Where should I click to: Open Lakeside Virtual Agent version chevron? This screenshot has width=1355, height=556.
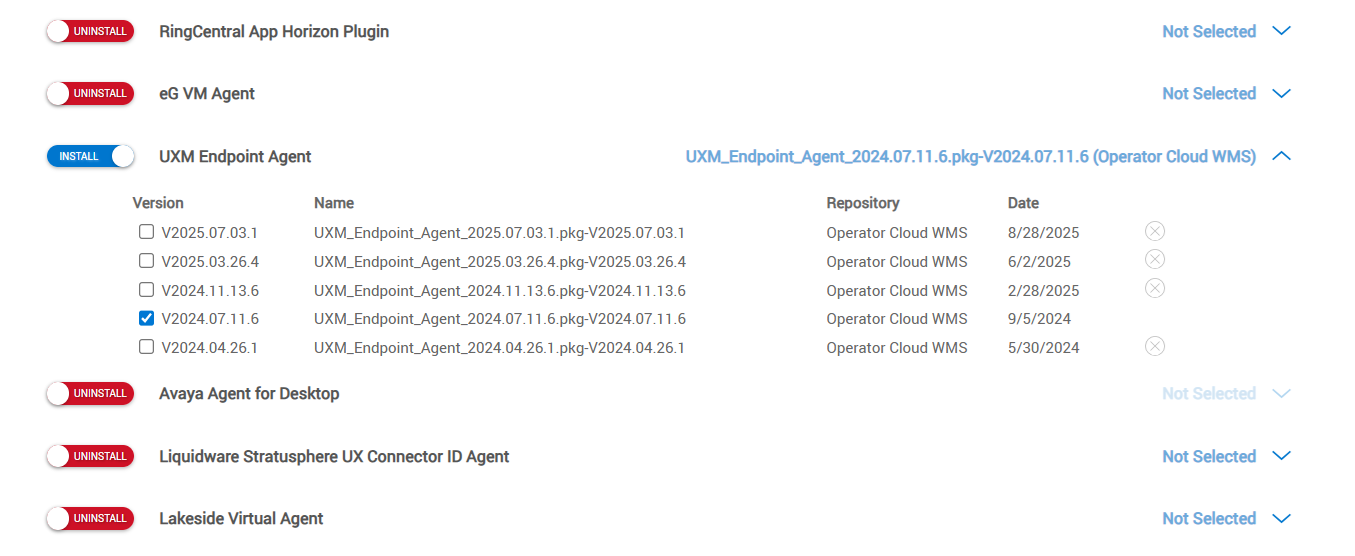1281,519
